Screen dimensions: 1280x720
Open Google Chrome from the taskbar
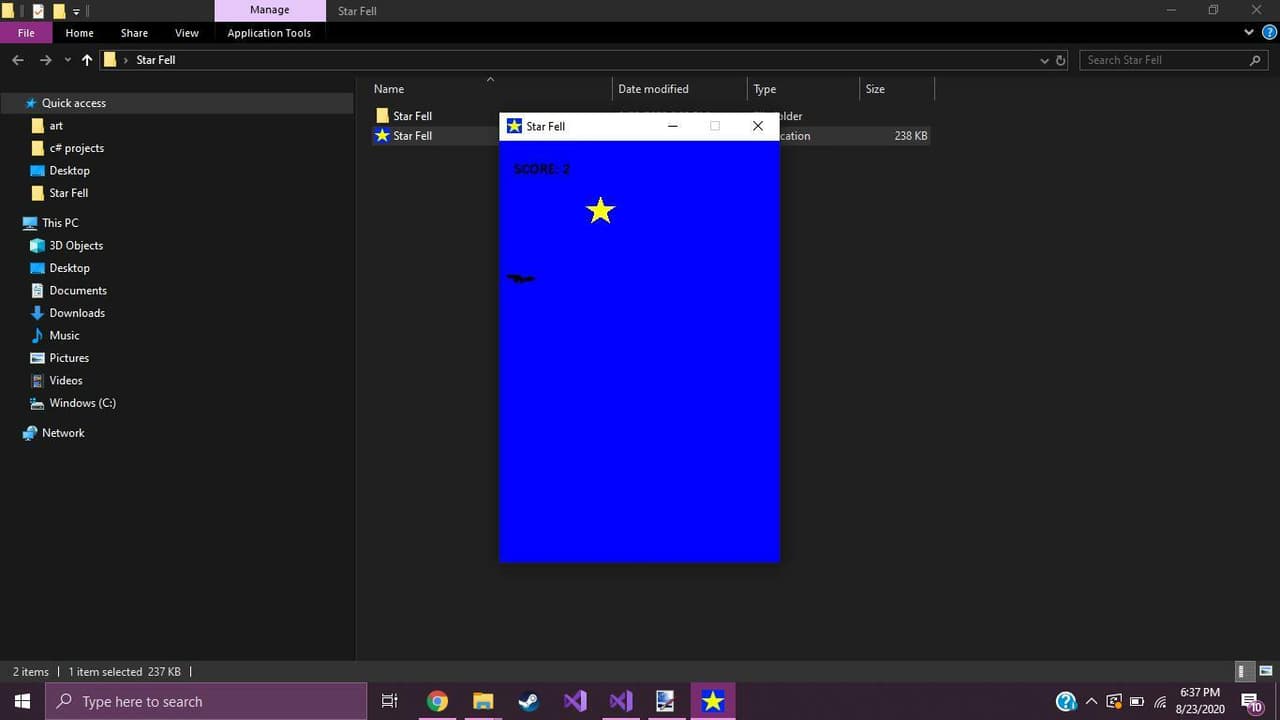click(437, 701)
